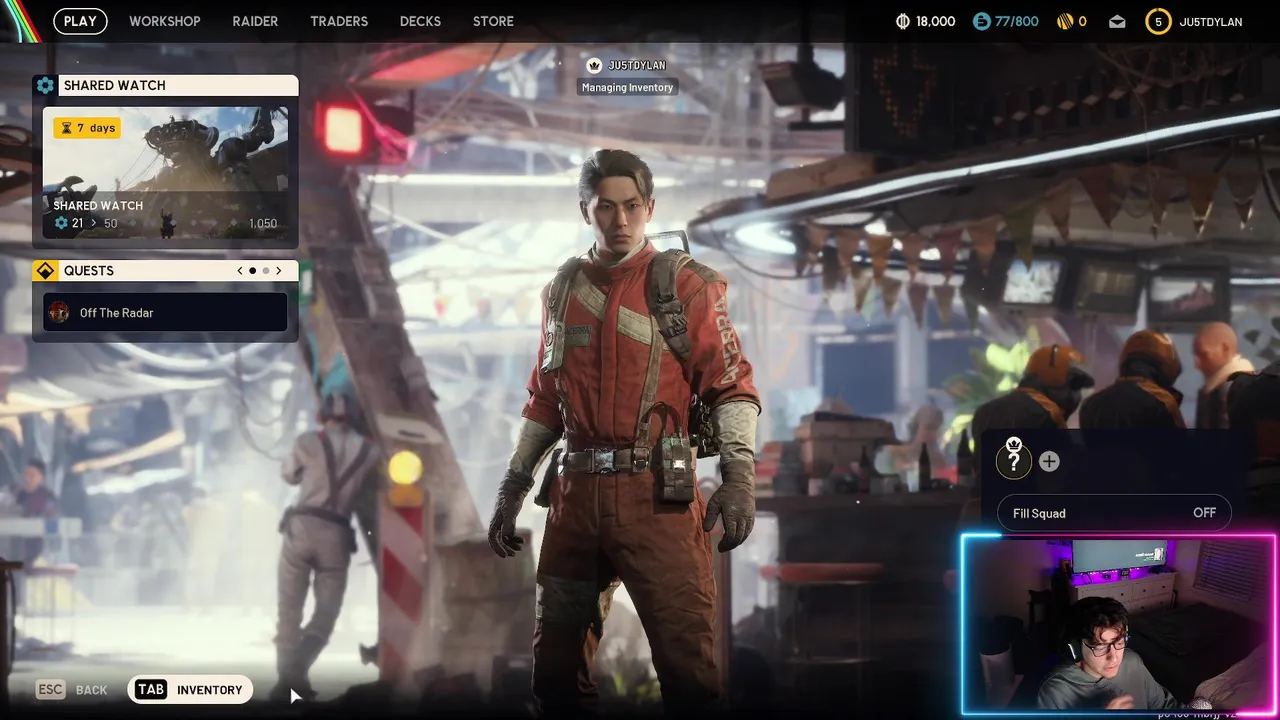
Task: Go to the Traders tab
Action: pos(339,21)
